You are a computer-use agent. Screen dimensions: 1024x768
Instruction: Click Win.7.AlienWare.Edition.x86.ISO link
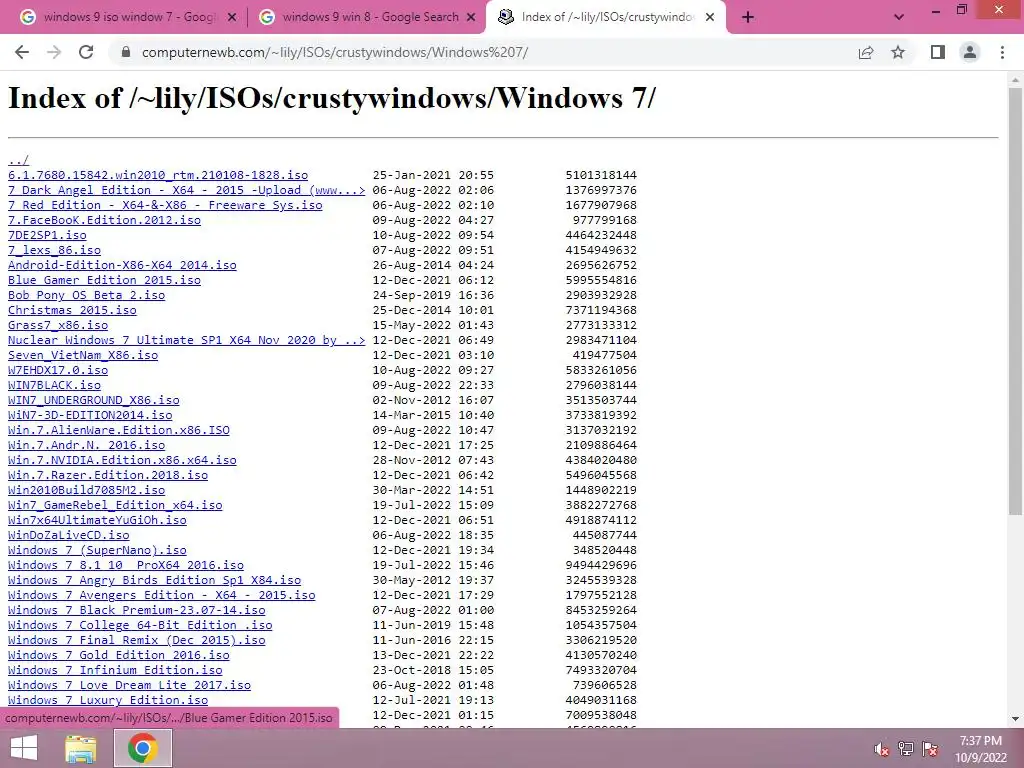pyautogui.click(x=119, y=430)
